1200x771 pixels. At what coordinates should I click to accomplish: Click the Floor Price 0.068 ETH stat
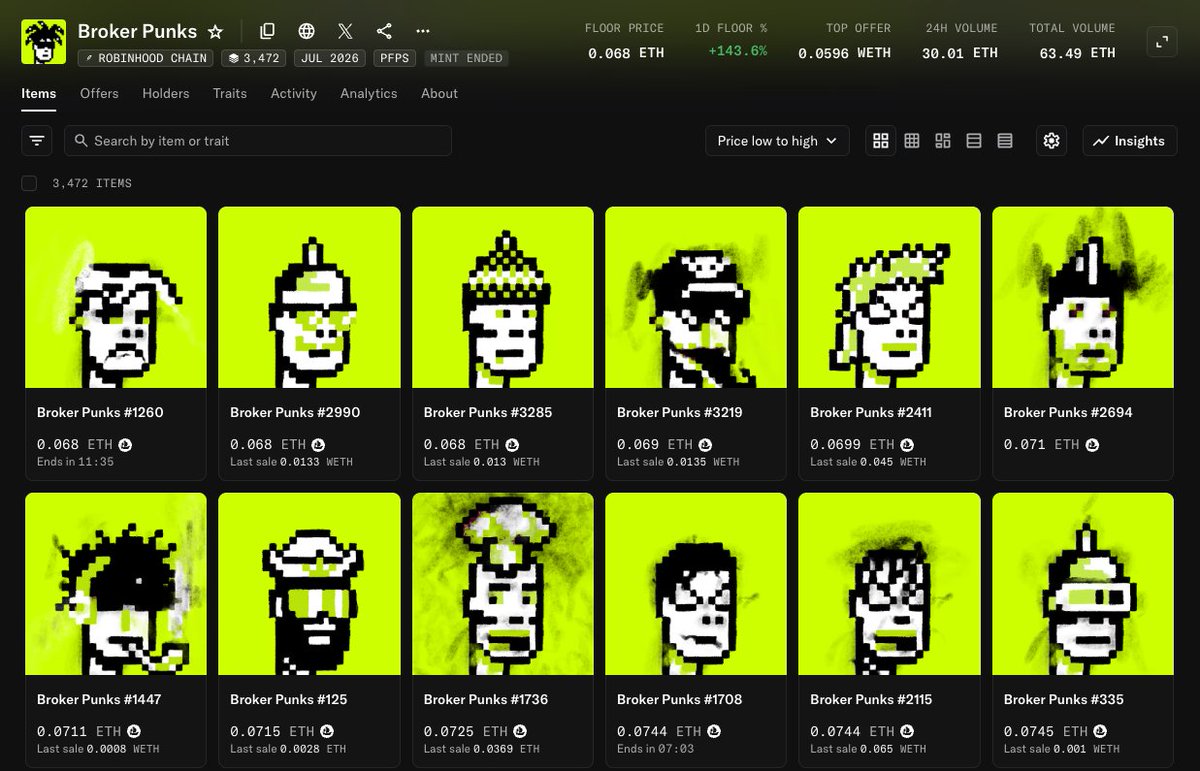tap(625, 41)
